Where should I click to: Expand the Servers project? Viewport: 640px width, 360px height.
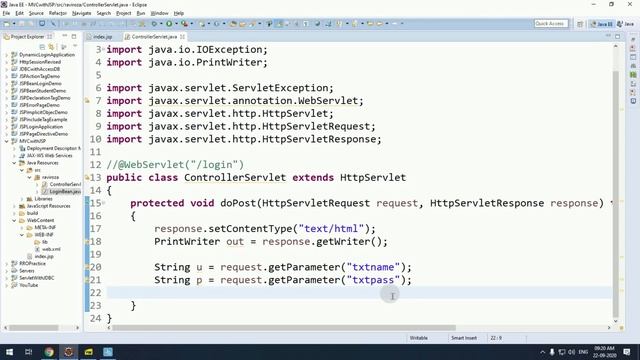pyautogui.click(x=7, y=271)
